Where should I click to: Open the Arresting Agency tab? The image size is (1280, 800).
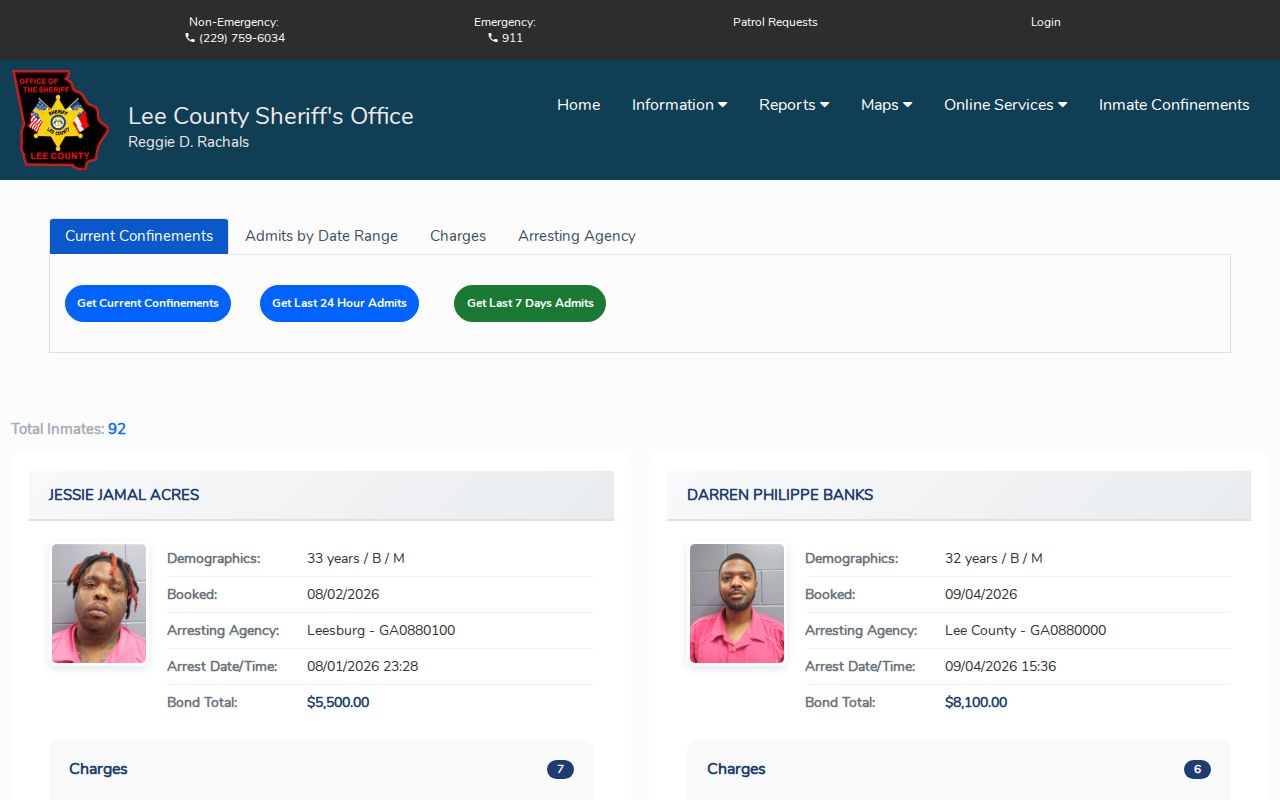click(x=577, y=236)
